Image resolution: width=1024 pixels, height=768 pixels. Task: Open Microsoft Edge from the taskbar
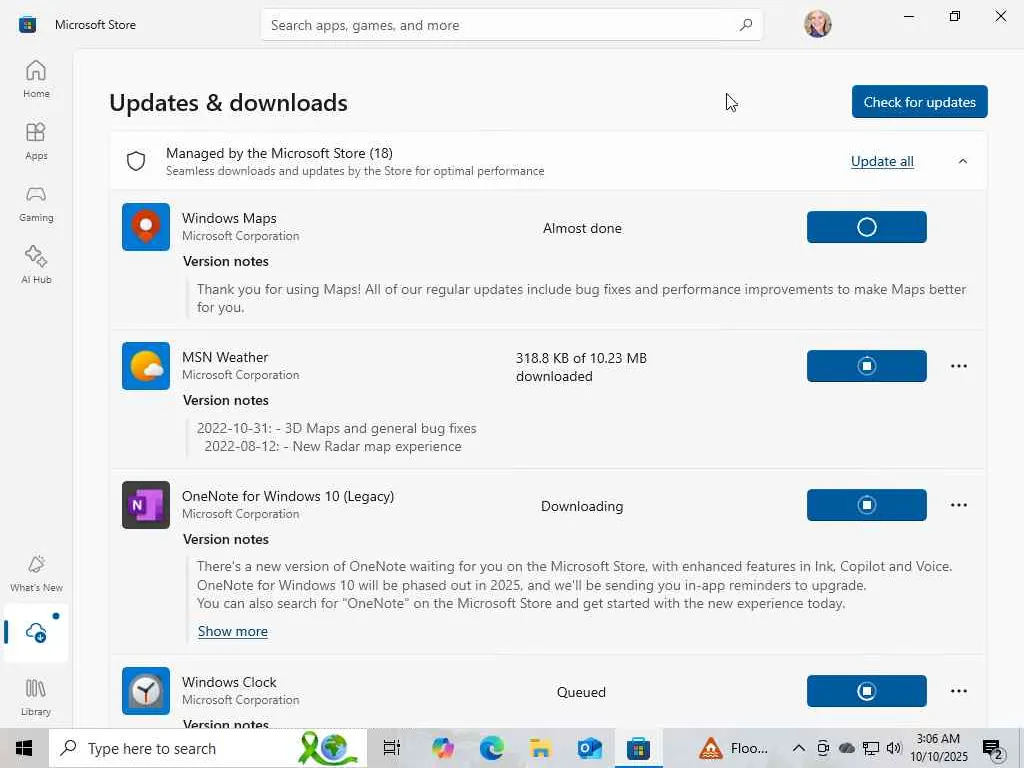click(492, 748)
